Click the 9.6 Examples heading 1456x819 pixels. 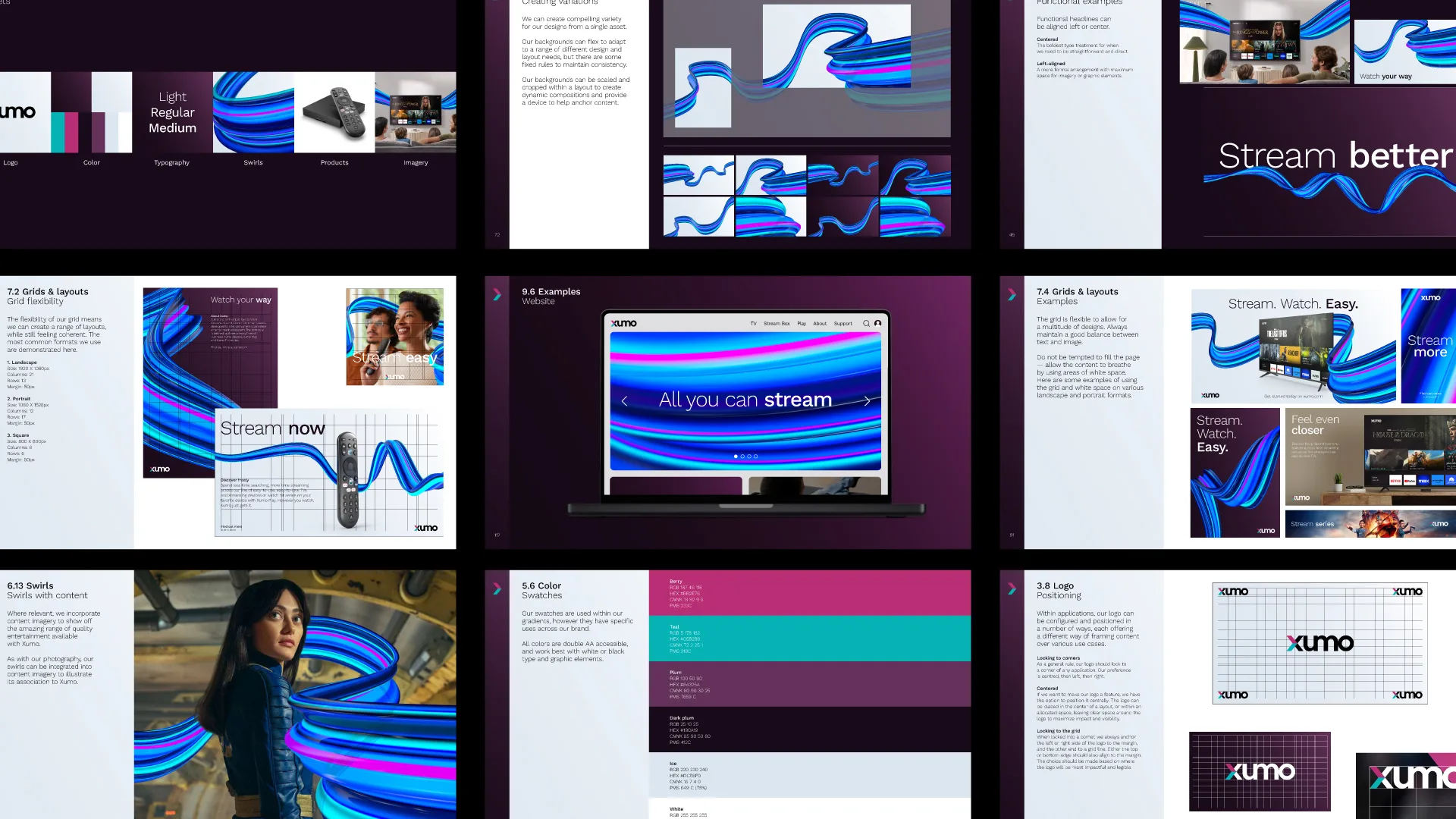pyautogui.click(x=551, y=291)
